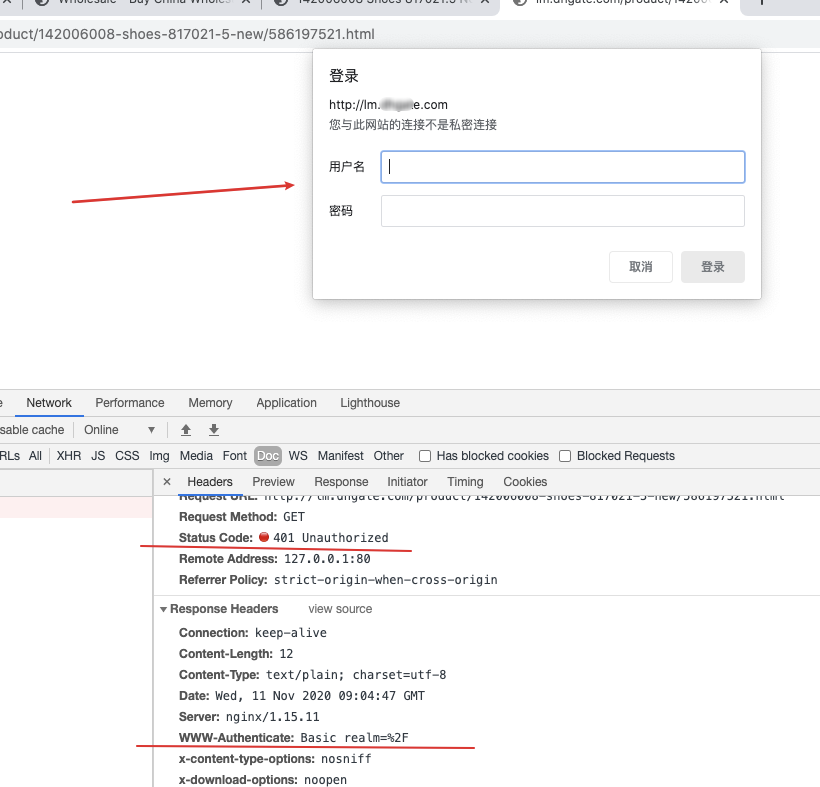Screen dimensions: 820x787
Task: Filter requests by Media
Action: (x=196, y=456)
